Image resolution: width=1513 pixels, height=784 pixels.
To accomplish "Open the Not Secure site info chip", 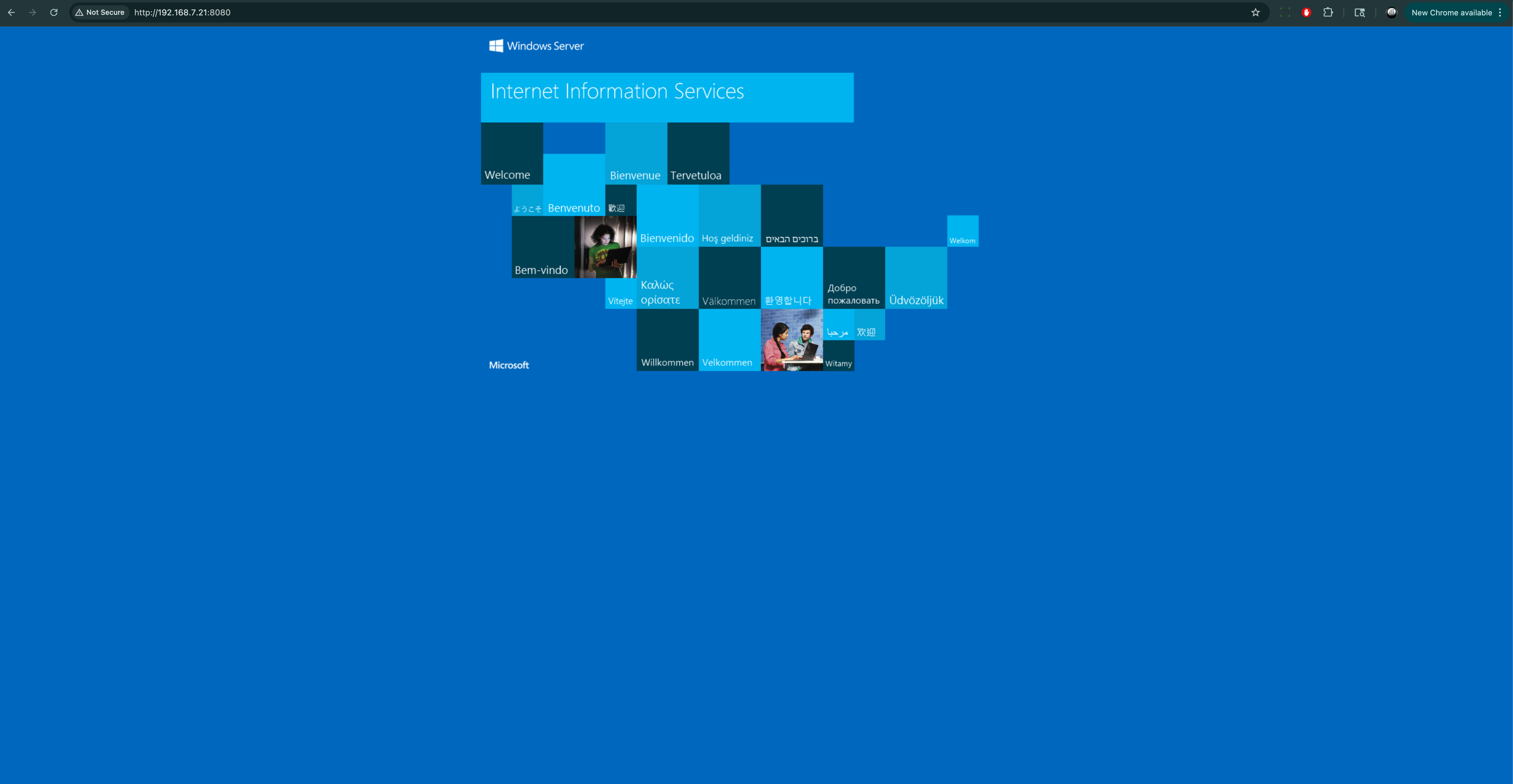I will [100, 12].
